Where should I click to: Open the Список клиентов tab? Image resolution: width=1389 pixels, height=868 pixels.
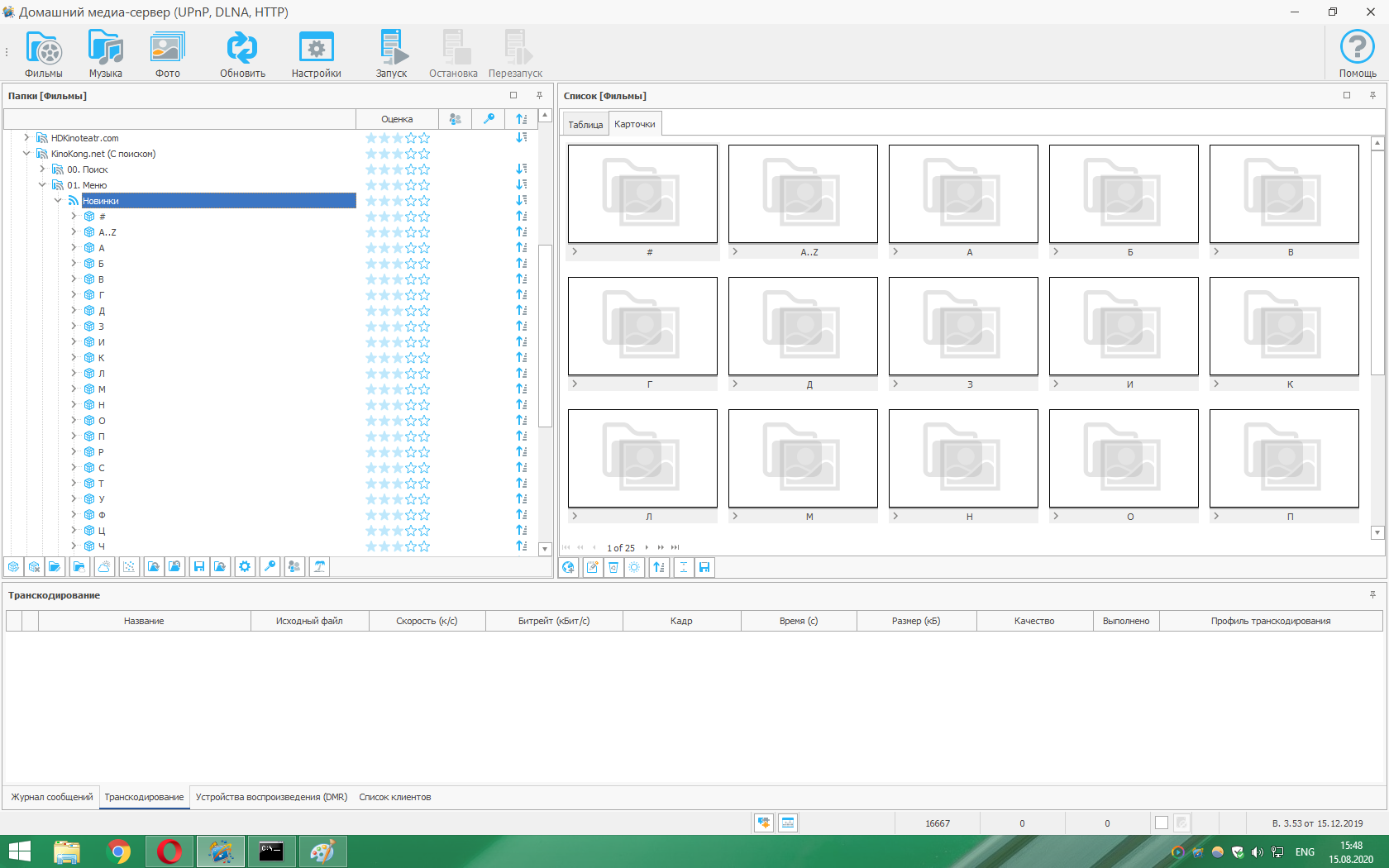pos(395,797)
